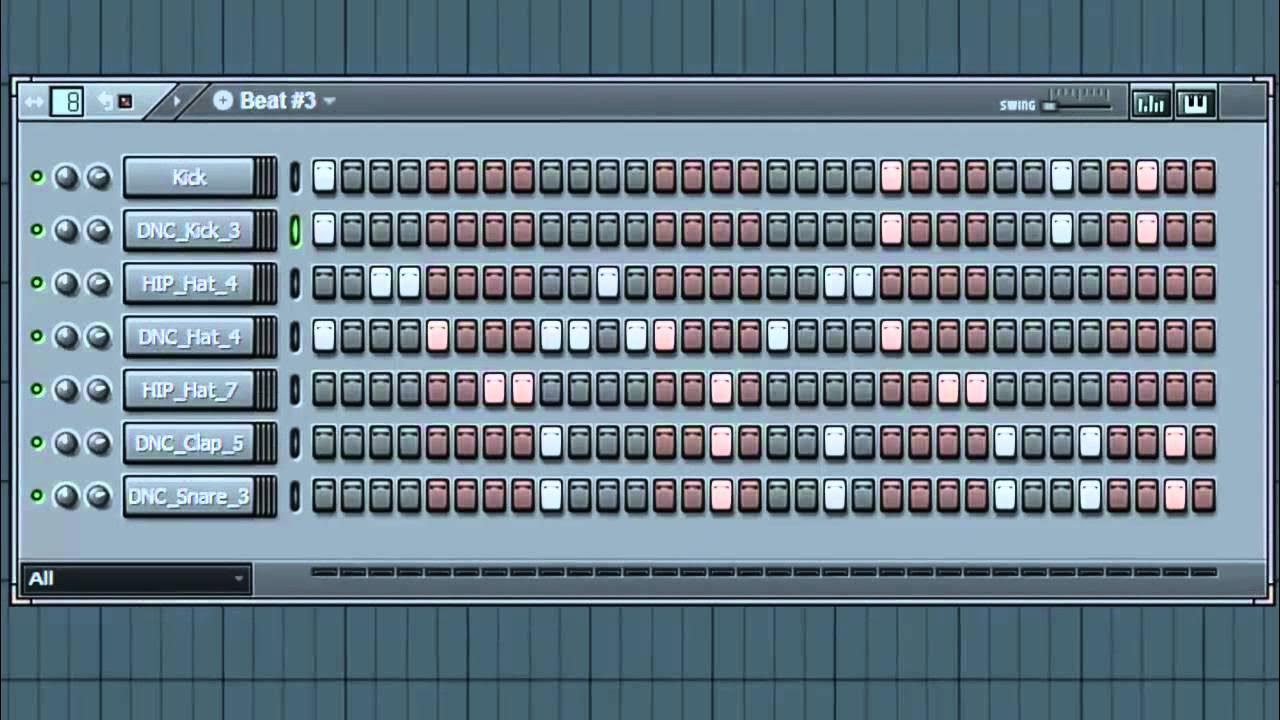1280x720 pixels.
Task: Click the Kick channel volume knob
Action: click(x=98, y=177)
